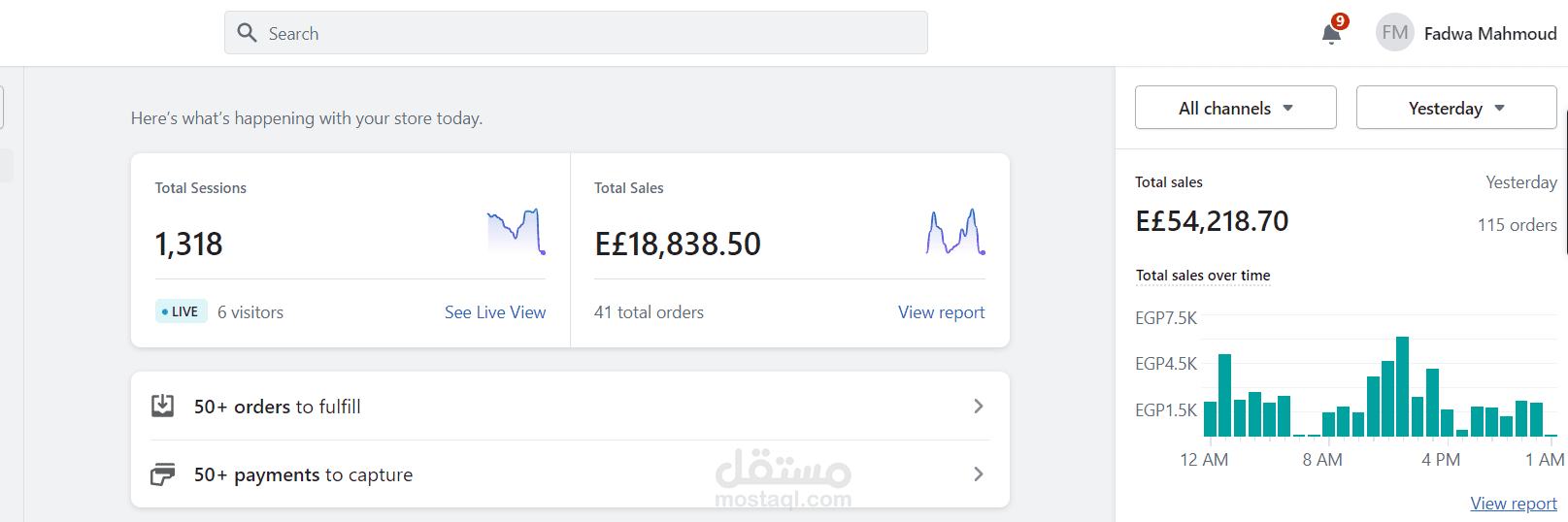
Task: Open the See Live View link
Action: tap(494, 312)
